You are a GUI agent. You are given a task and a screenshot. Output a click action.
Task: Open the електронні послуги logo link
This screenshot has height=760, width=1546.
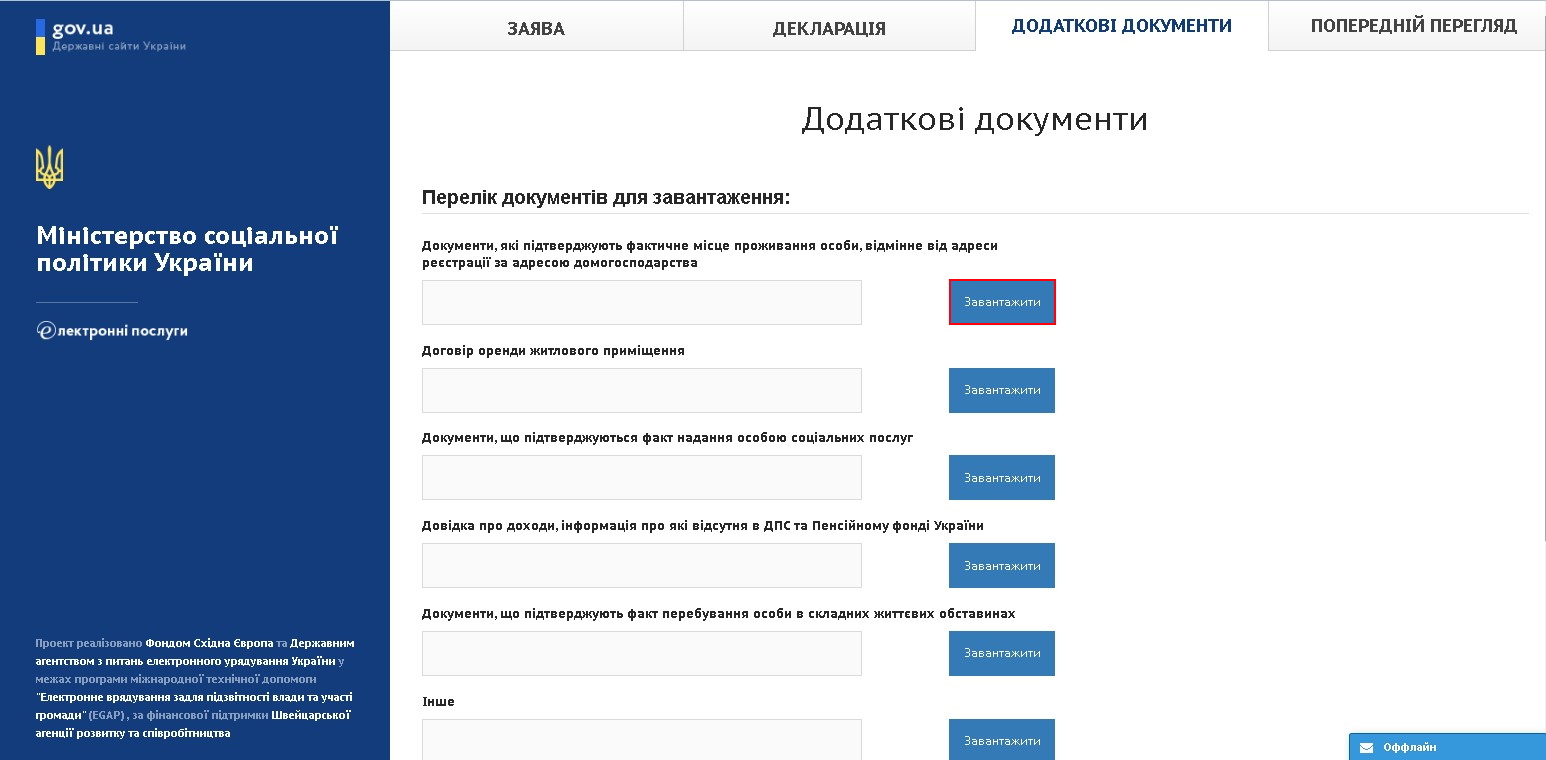[112, 331]
